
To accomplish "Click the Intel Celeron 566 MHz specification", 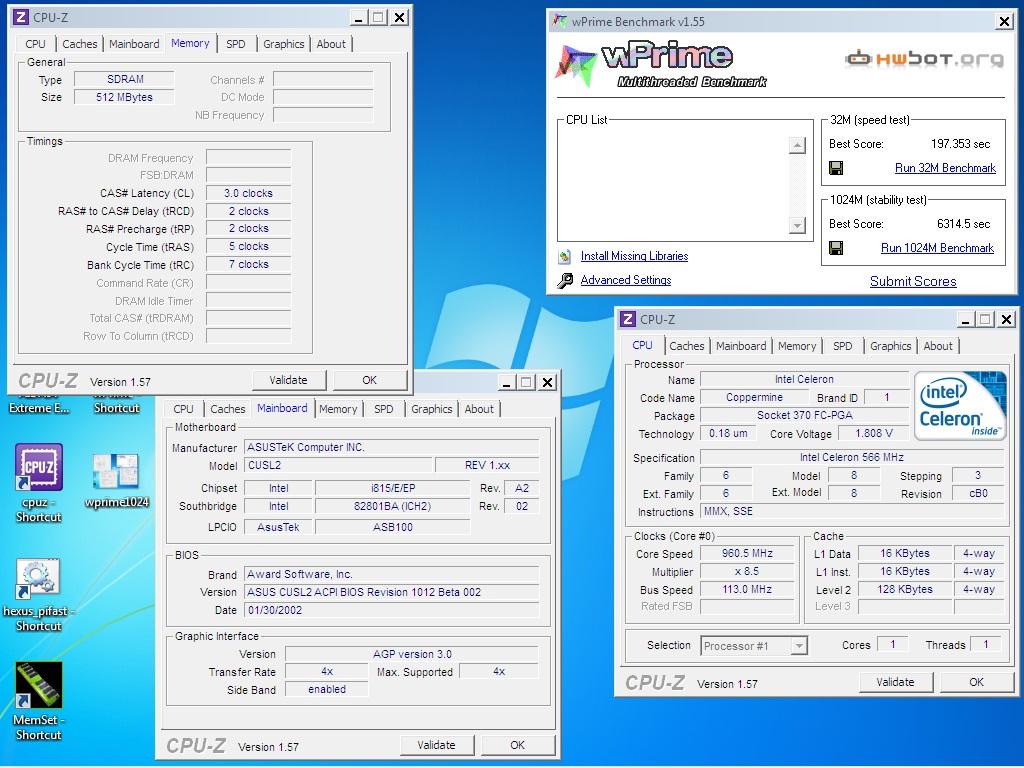I will point(852,458).
